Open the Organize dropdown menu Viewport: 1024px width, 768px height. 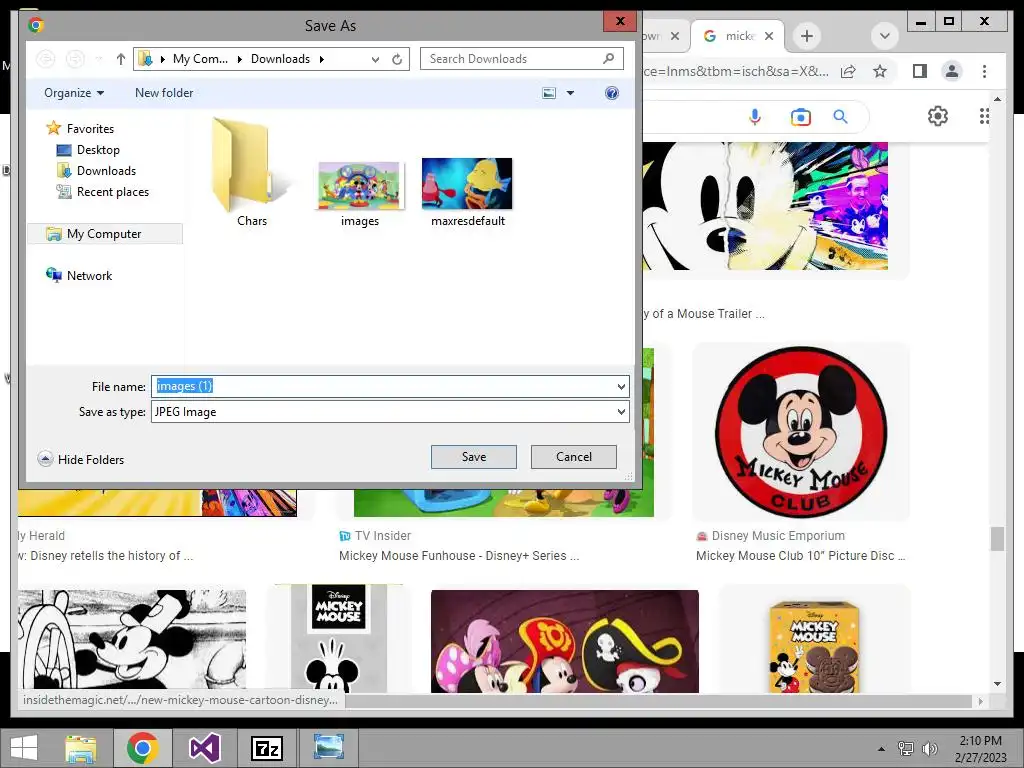click(x=74, y=93)
